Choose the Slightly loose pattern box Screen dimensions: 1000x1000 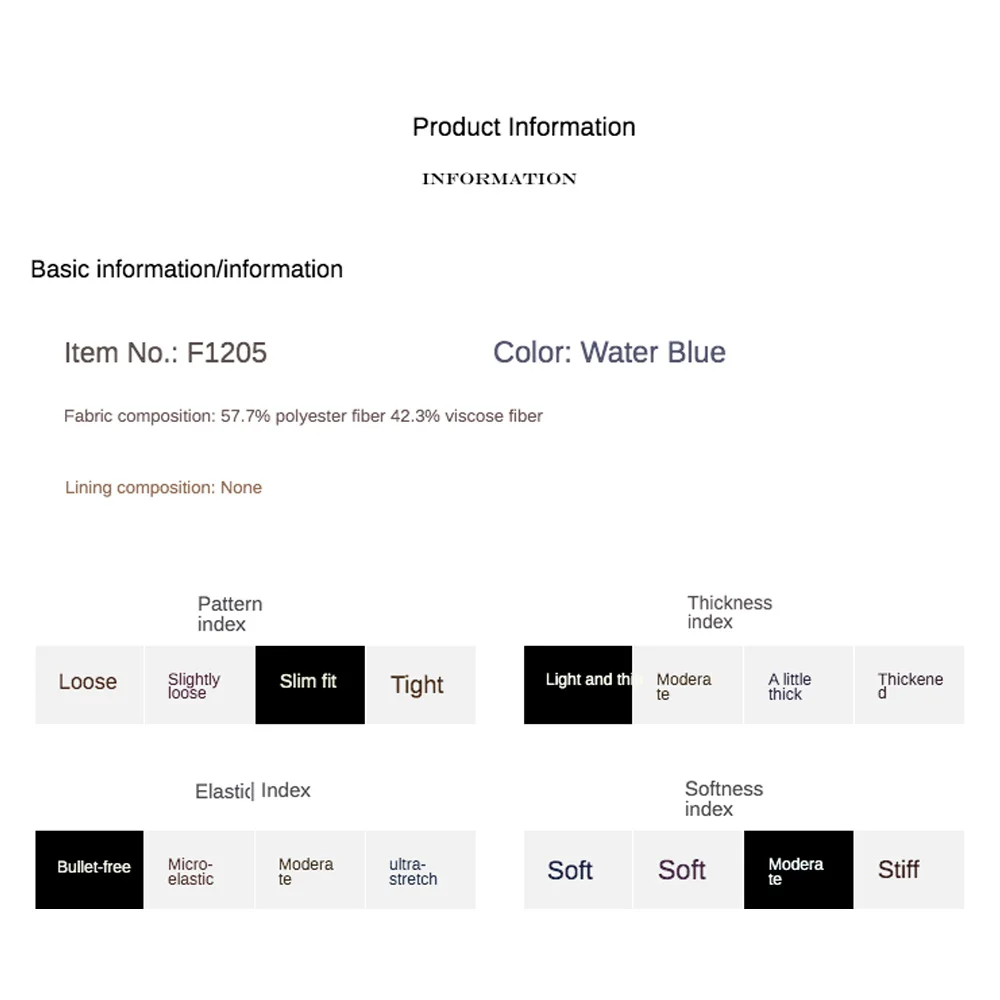(x=200, y=684)
